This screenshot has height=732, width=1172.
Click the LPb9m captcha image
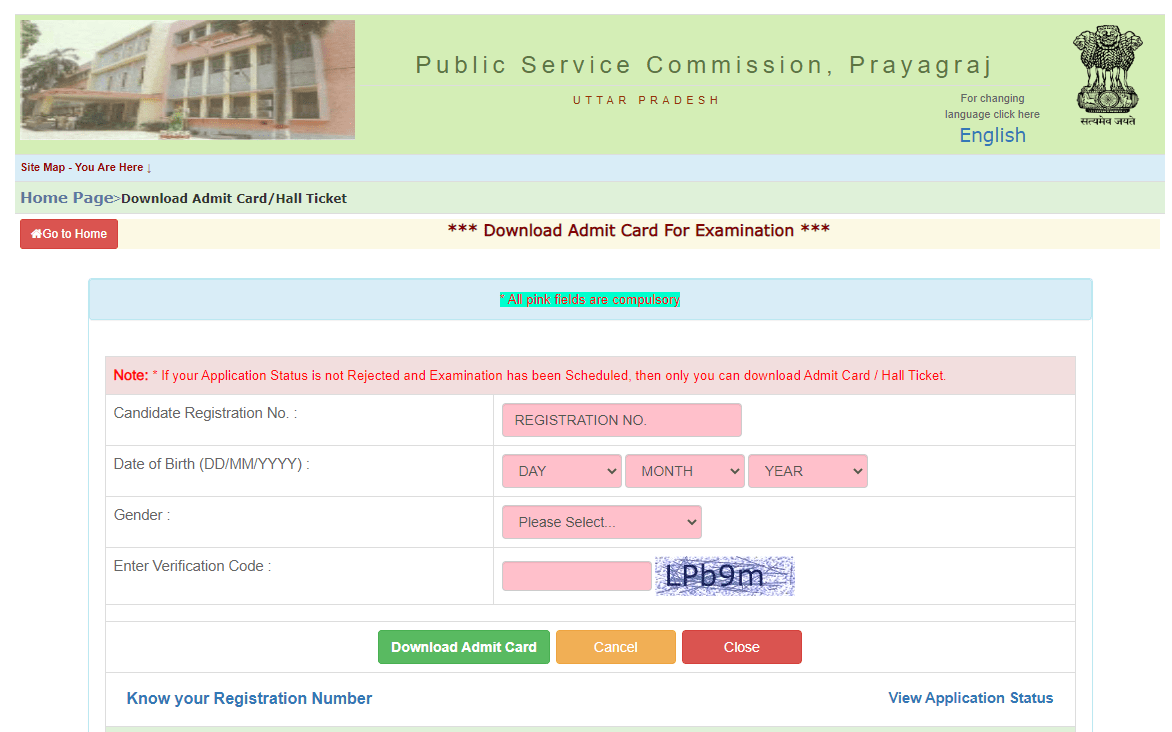pos(724,576)
